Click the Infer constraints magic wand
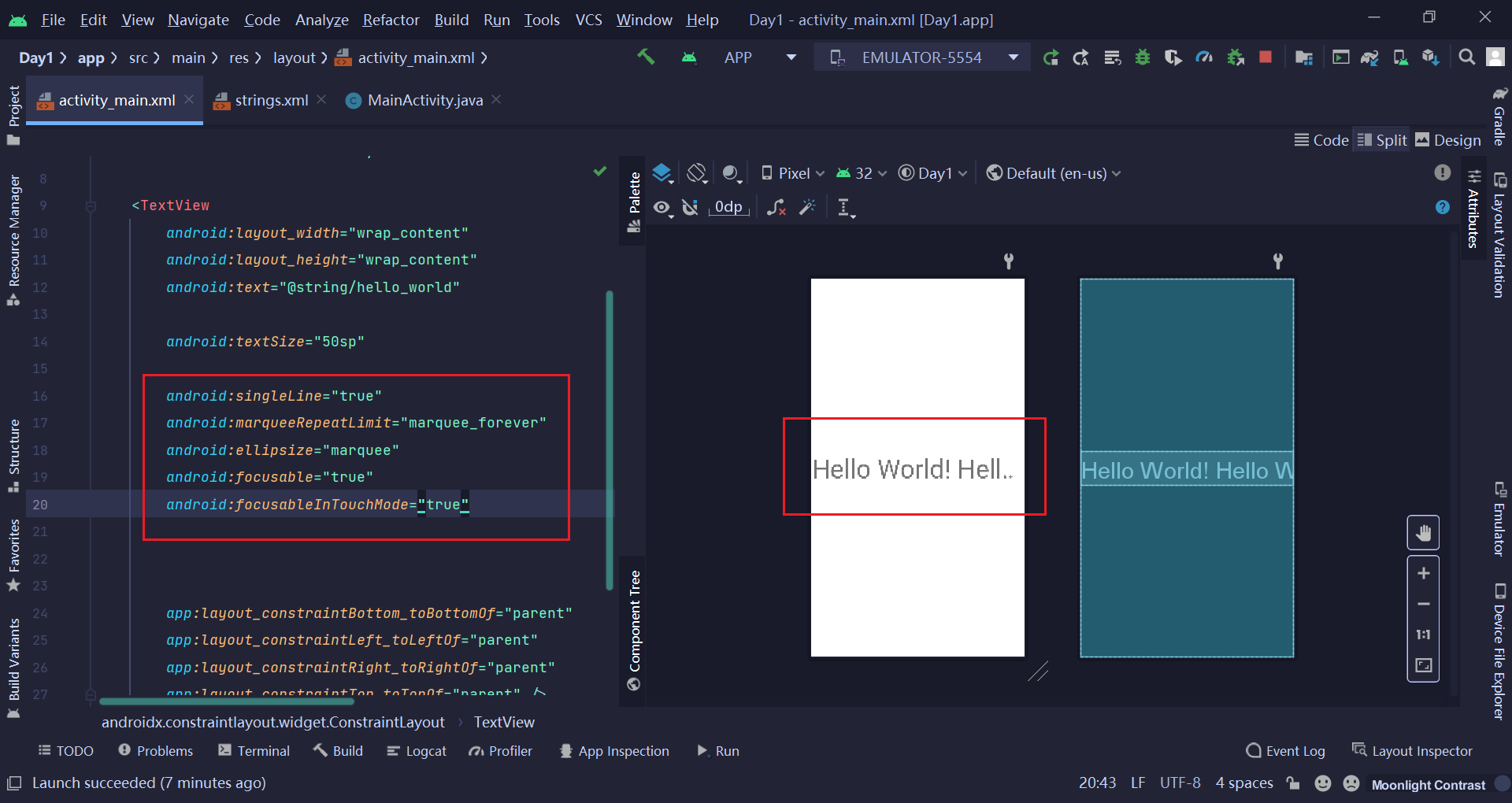This screenshot has width=1512, height=803. (x=807, y=207)
